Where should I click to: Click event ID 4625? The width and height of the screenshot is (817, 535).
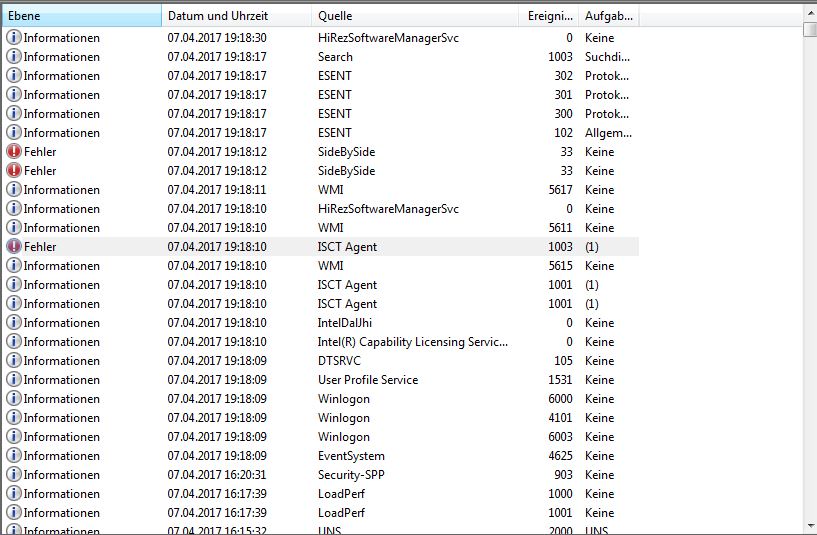point(560,456)
